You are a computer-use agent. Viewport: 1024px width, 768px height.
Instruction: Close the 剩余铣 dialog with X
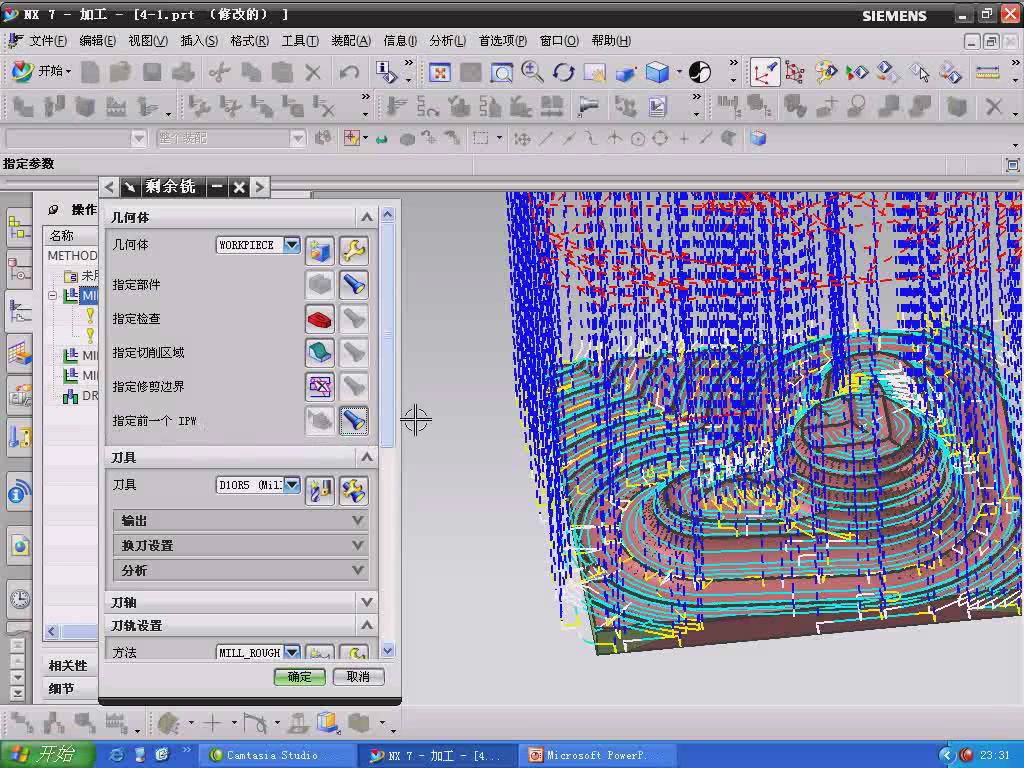coord(239,187)
